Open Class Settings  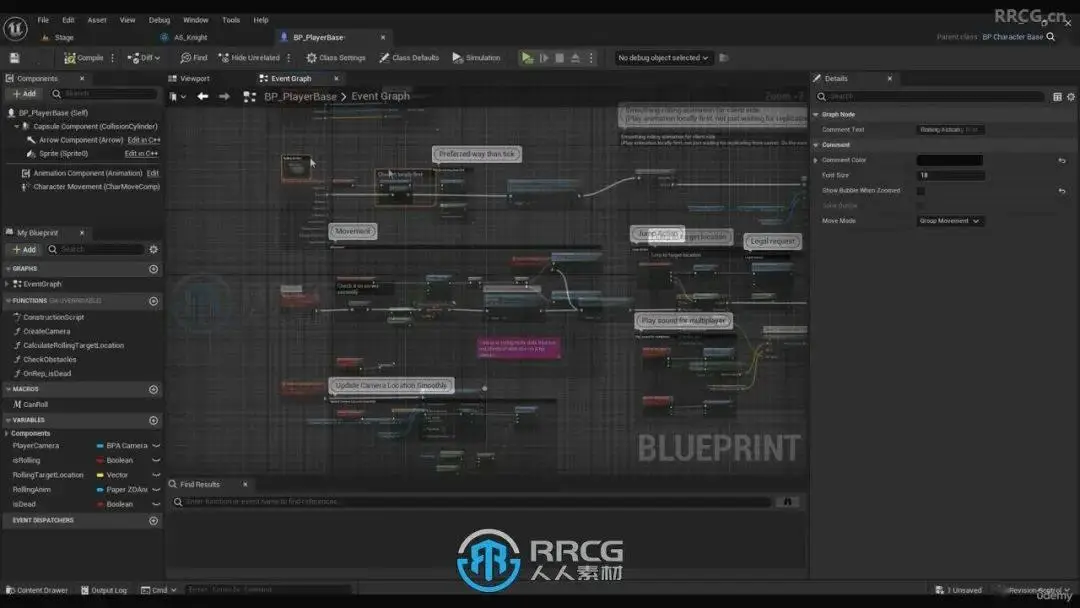click(335, 58)
